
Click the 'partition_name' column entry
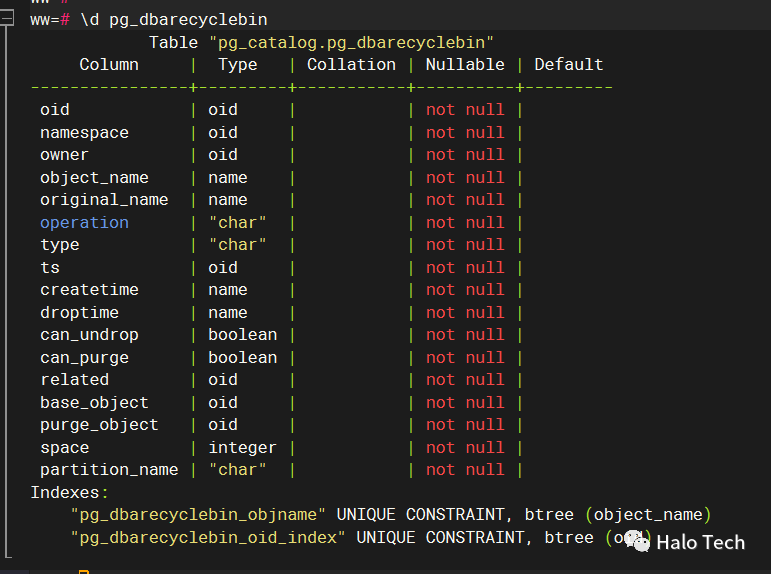[109, 470]
